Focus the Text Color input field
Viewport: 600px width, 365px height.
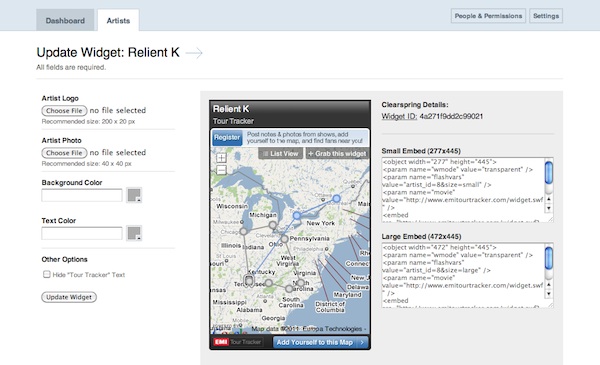pos(82,233)
